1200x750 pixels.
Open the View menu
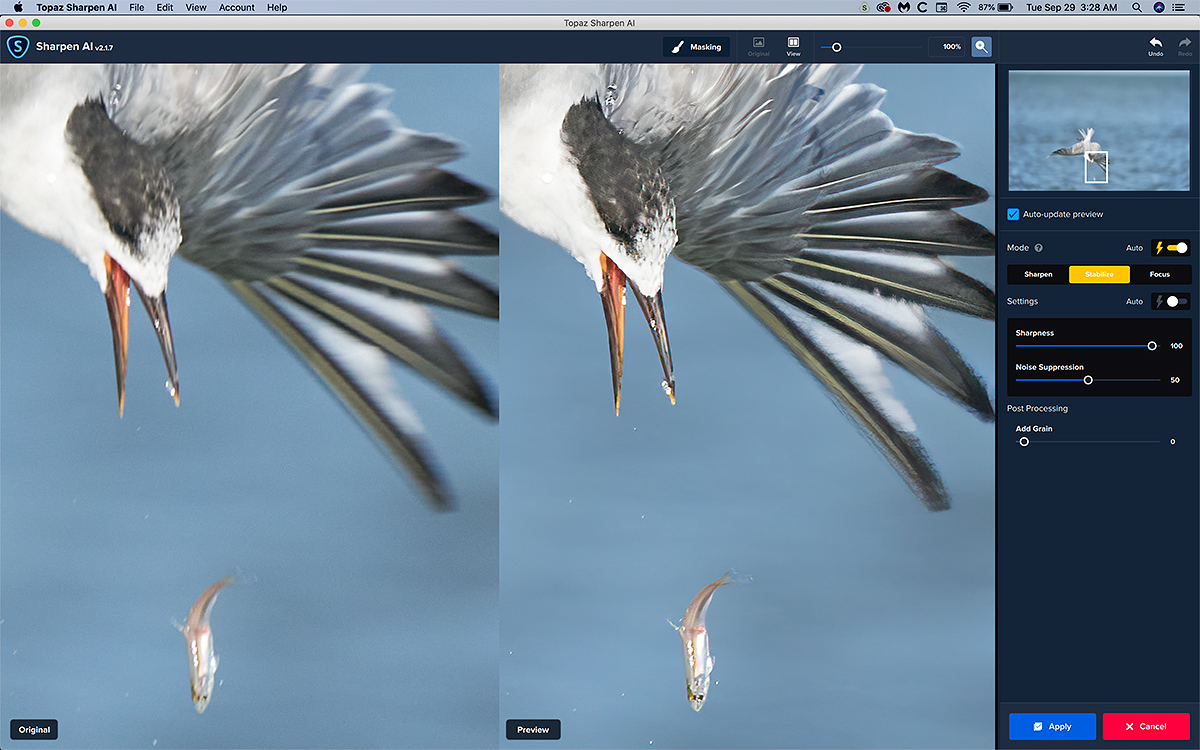pyautogui.click(x=196, y=7)
